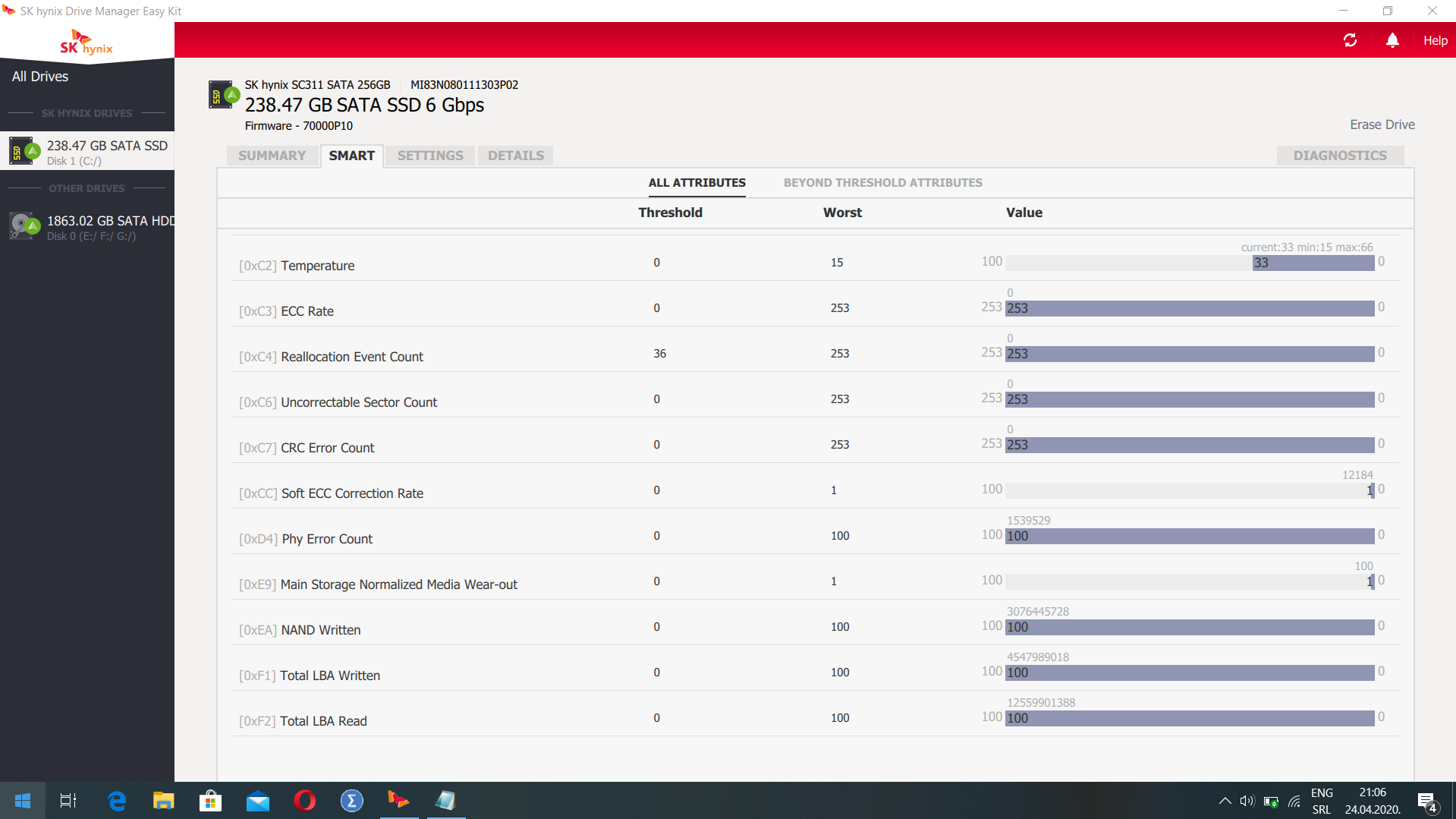Click the Total LBA Read value bar
1456x819 pixels.
point(1190,718)
